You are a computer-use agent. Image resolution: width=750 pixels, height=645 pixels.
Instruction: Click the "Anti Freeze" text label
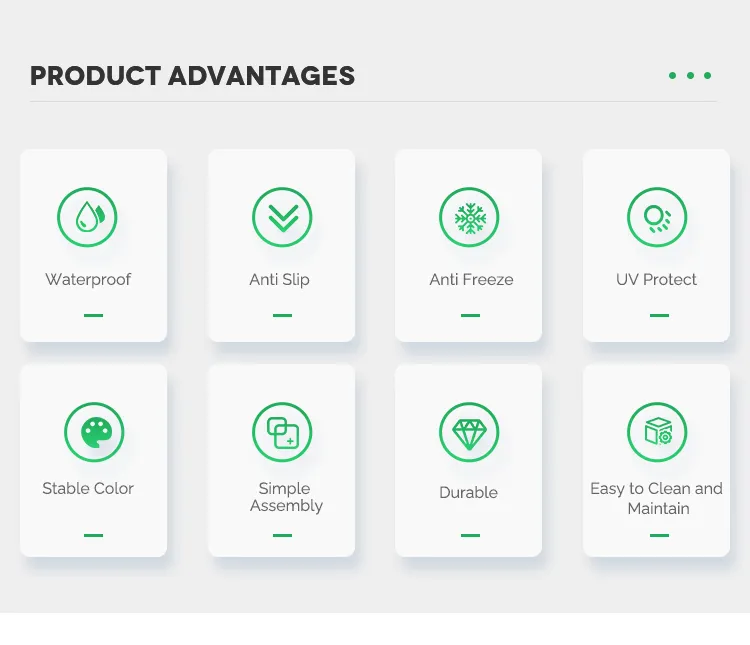[x=471, y=280]
